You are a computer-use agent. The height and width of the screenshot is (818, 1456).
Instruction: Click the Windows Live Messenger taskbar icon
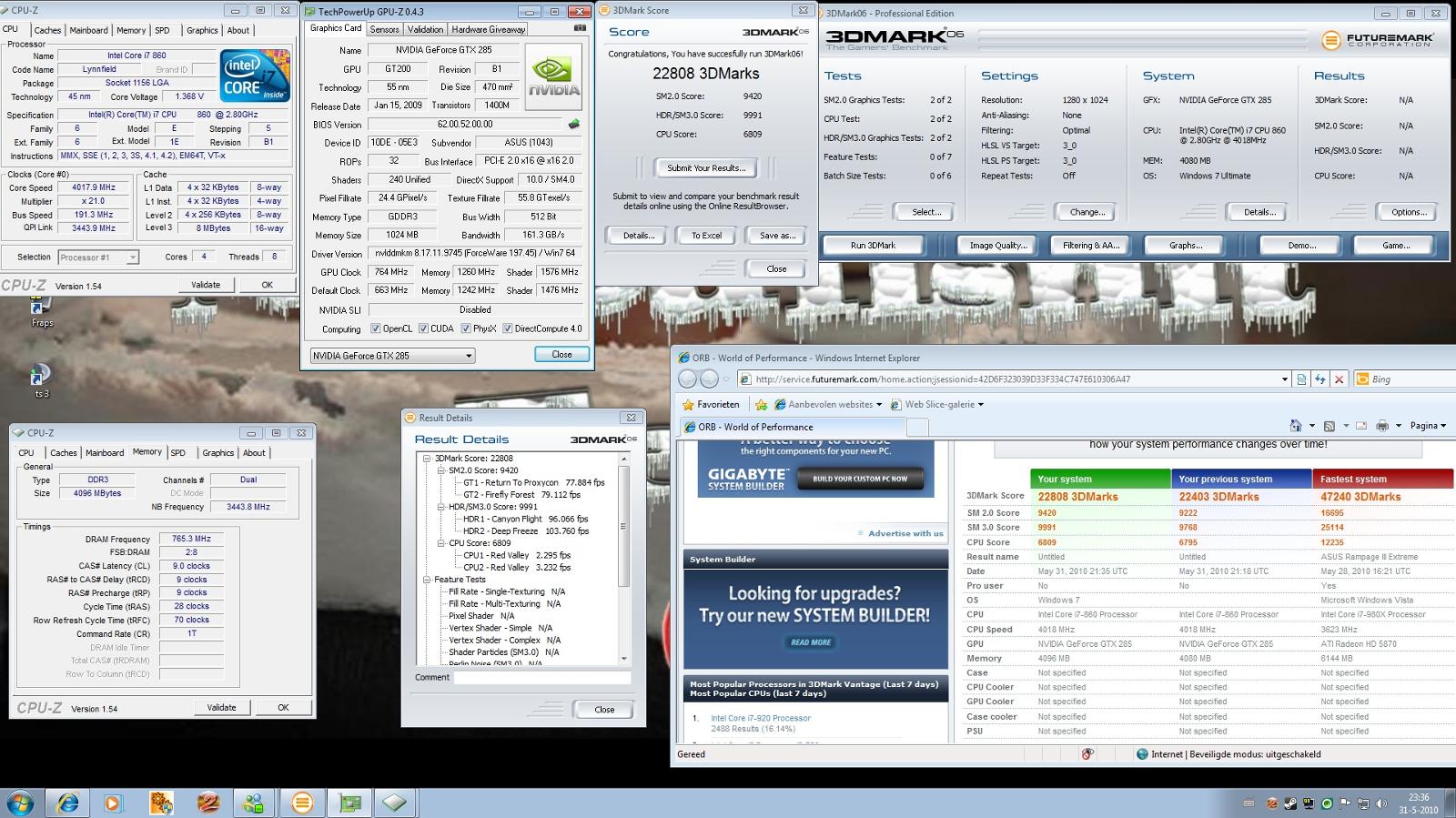pyautogui.click(x=254, y=803)
